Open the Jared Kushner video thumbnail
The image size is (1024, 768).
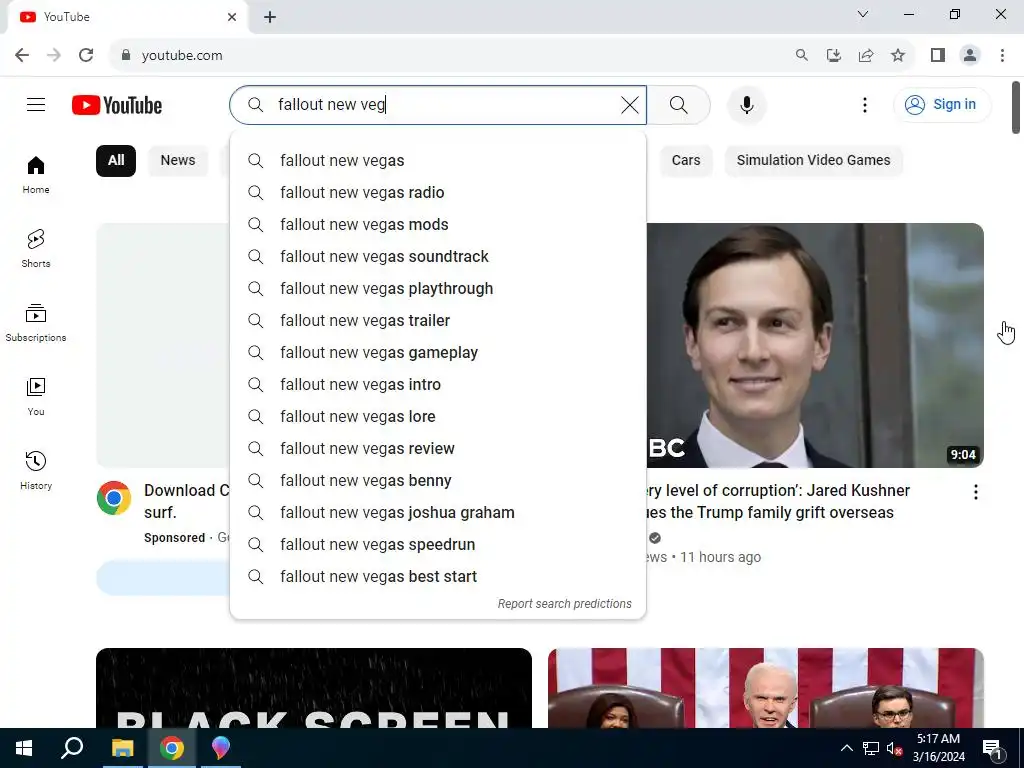coord(815,345)
